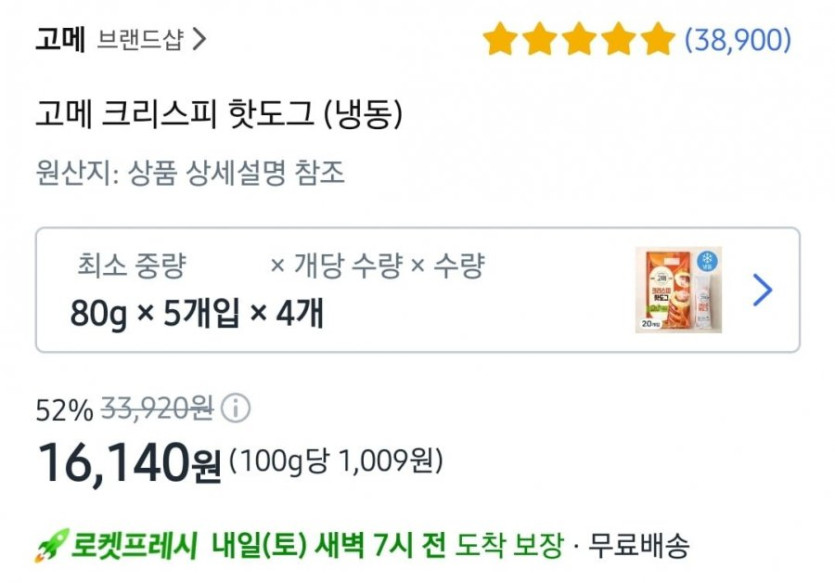
Task: Open the 브랜드샵 brand shop link
Action: point(140,40)
